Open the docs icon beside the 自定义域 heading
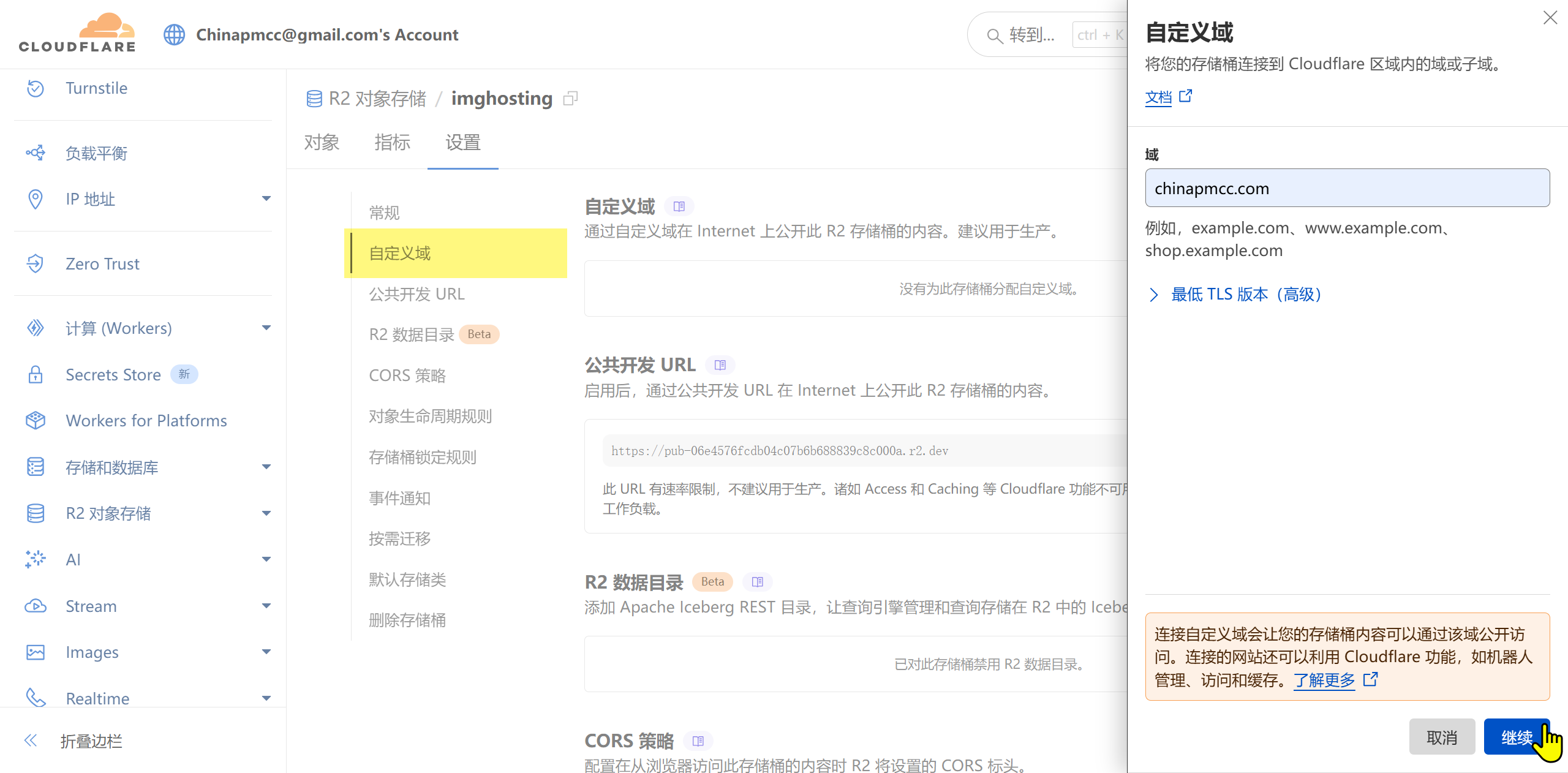The image size is (1568, 773). [679, 206]
